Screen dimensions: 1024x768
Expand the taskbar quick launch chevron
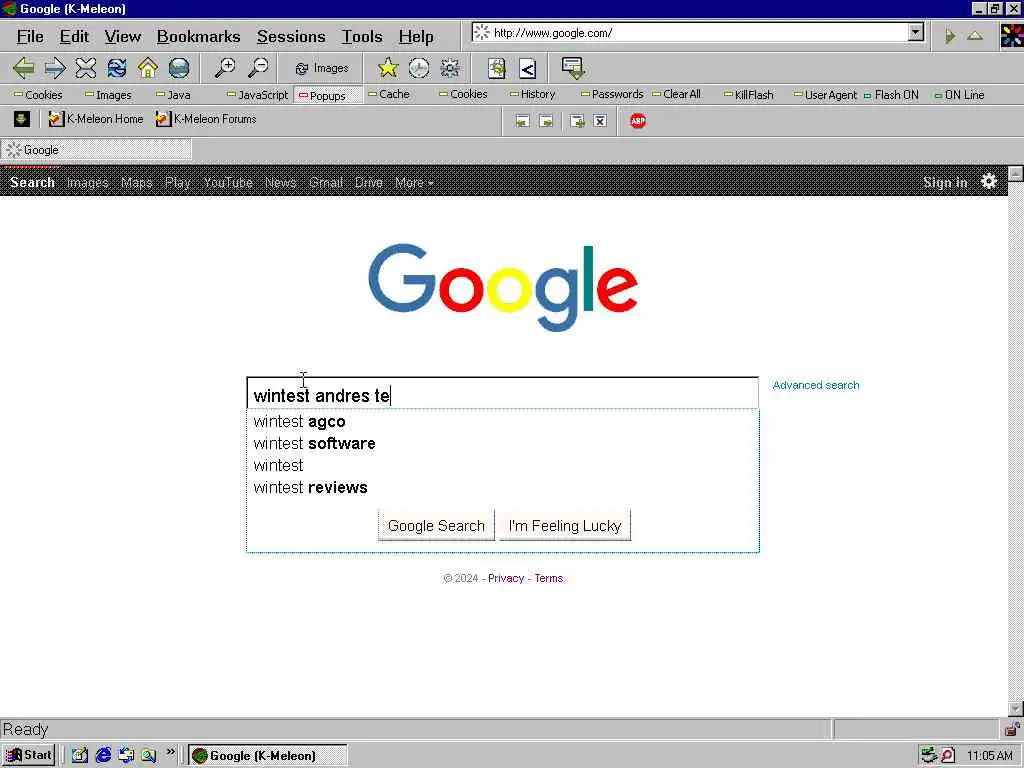170,752
